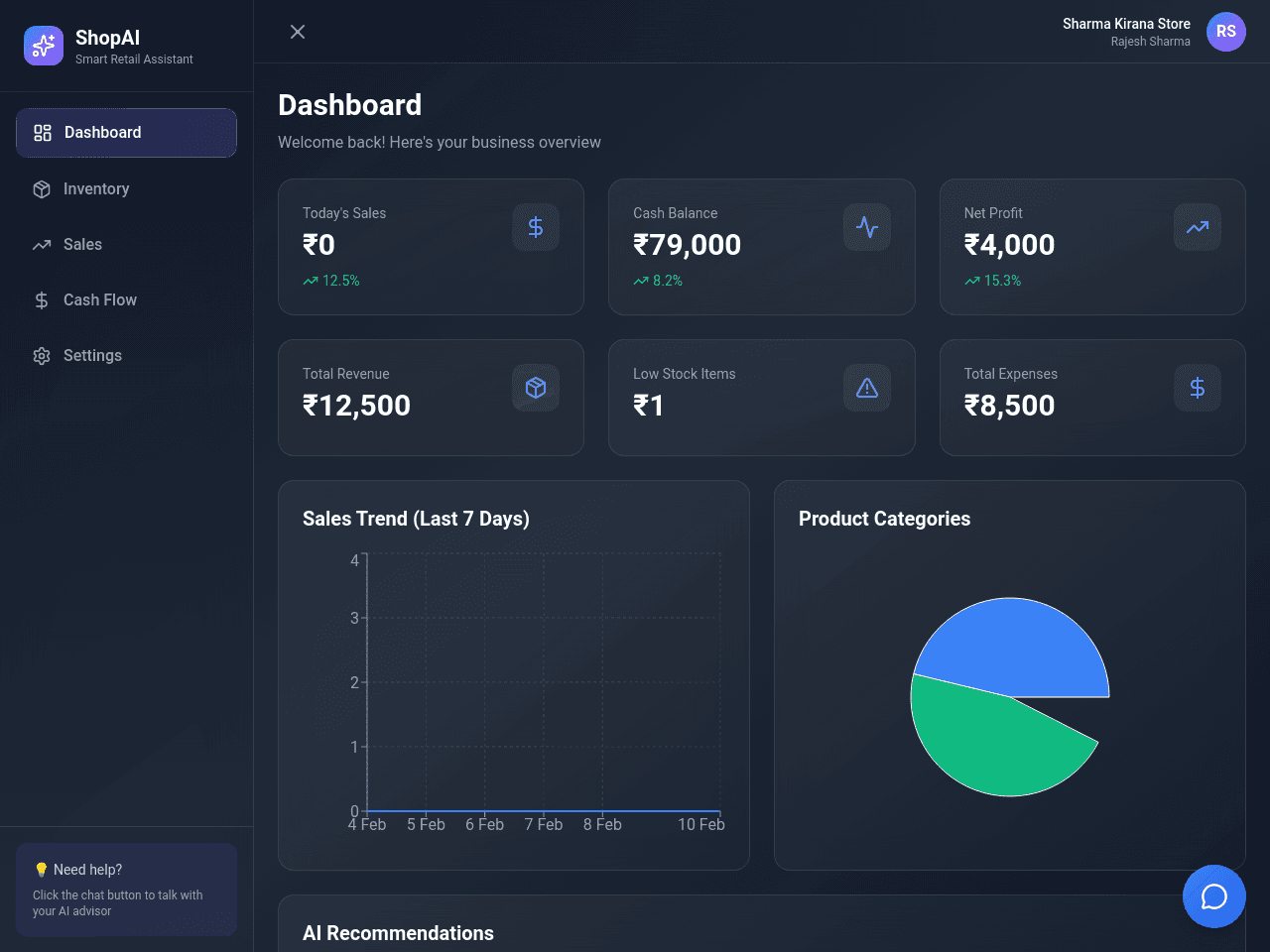The height and width of the screenshot is (952, 1270).
Task: Click the 7 Feb label on sales chart
Action: pos(544,824)
